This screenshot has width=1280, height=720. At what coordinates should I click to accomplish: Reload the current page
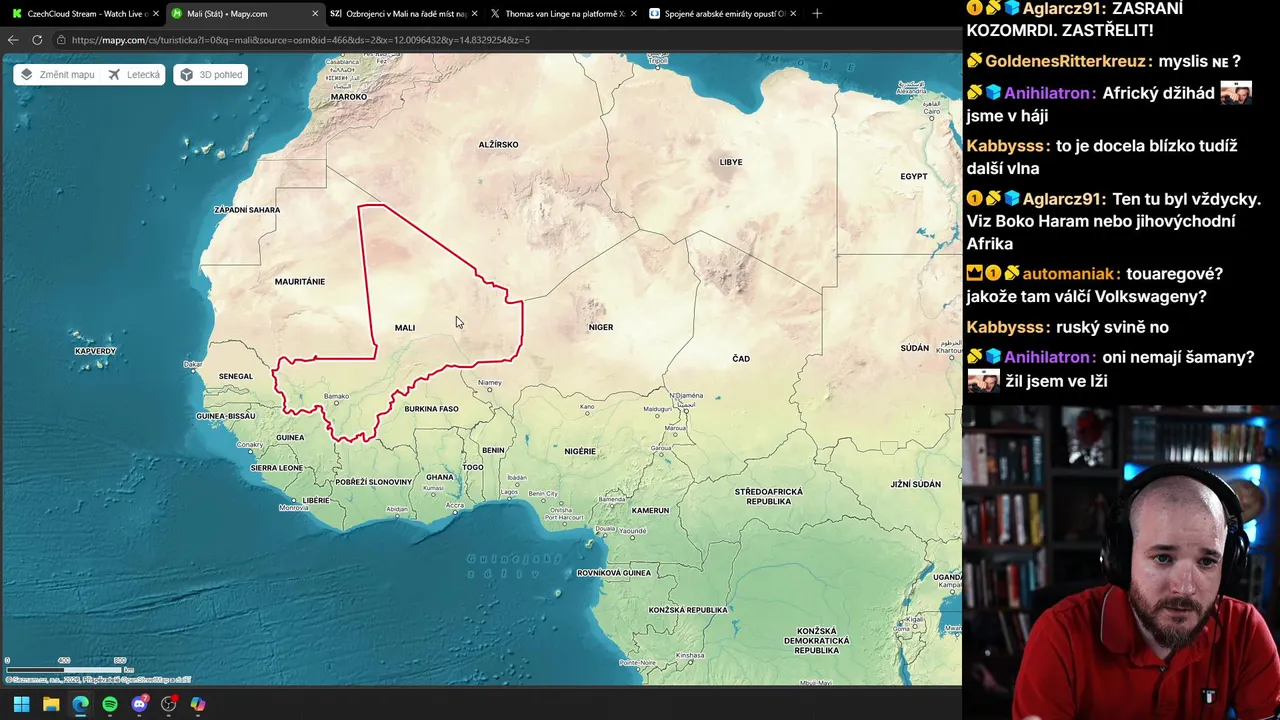click(x=37, y=40)
